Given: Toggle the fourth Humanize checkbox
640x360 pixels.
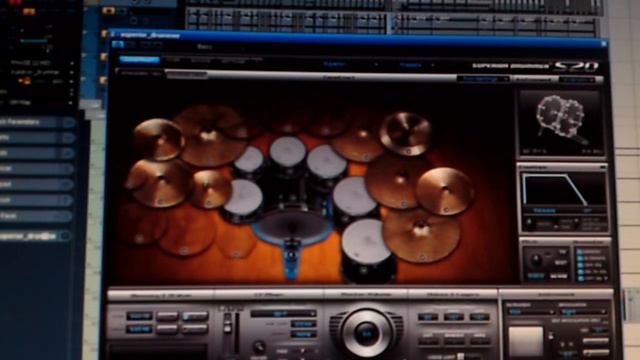Looking at the screenshot, I should (x=580, y=272).
